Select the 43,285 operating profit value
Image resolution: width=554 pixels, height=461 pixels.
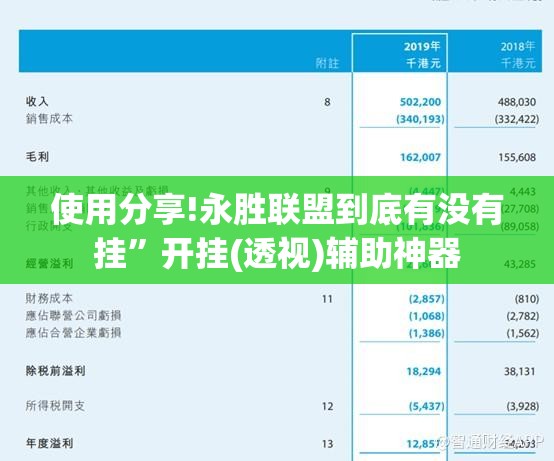(520, 264)
